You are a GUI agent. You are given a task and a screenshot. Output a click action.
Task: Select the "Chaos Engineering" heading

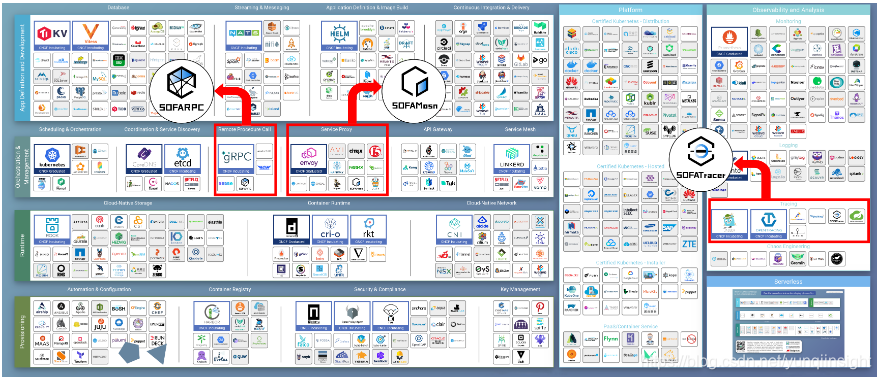point(788,246)
